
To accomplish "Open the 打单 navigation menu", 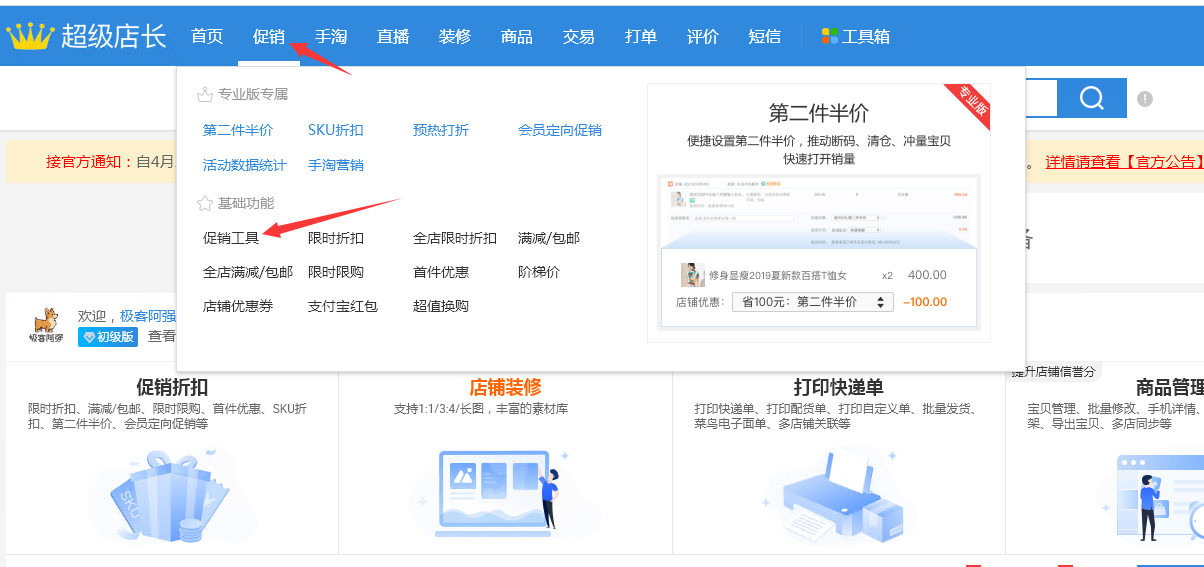I will (641, 36).
